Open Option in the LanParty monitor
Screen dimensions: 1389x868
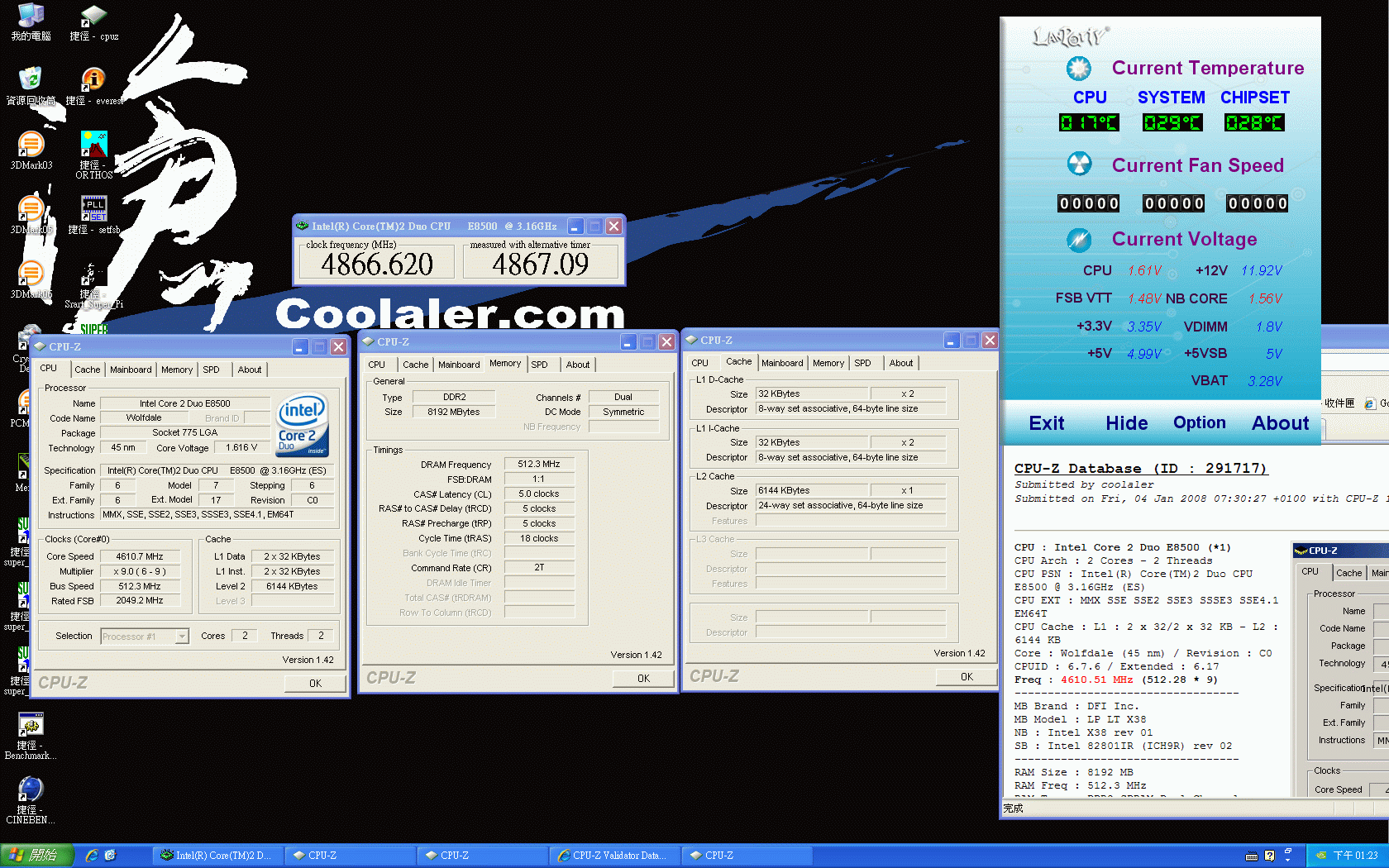point(1200,422)
